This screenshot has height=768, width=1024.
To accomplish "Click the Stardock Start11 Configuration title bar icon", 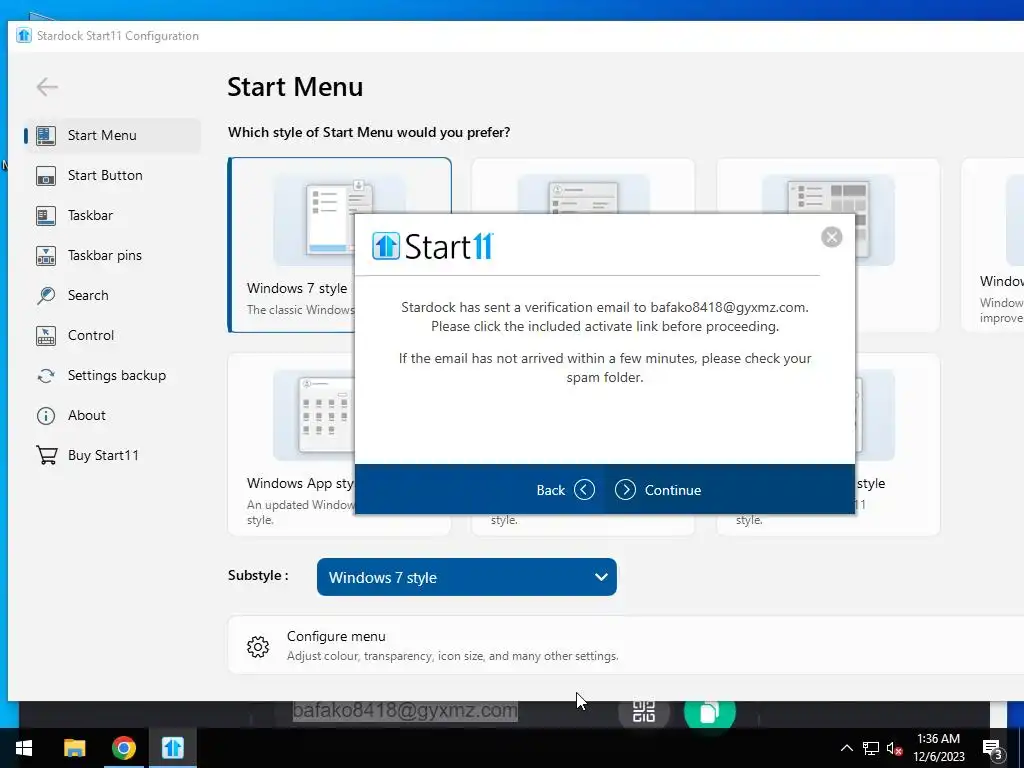I will pos(24,35).
